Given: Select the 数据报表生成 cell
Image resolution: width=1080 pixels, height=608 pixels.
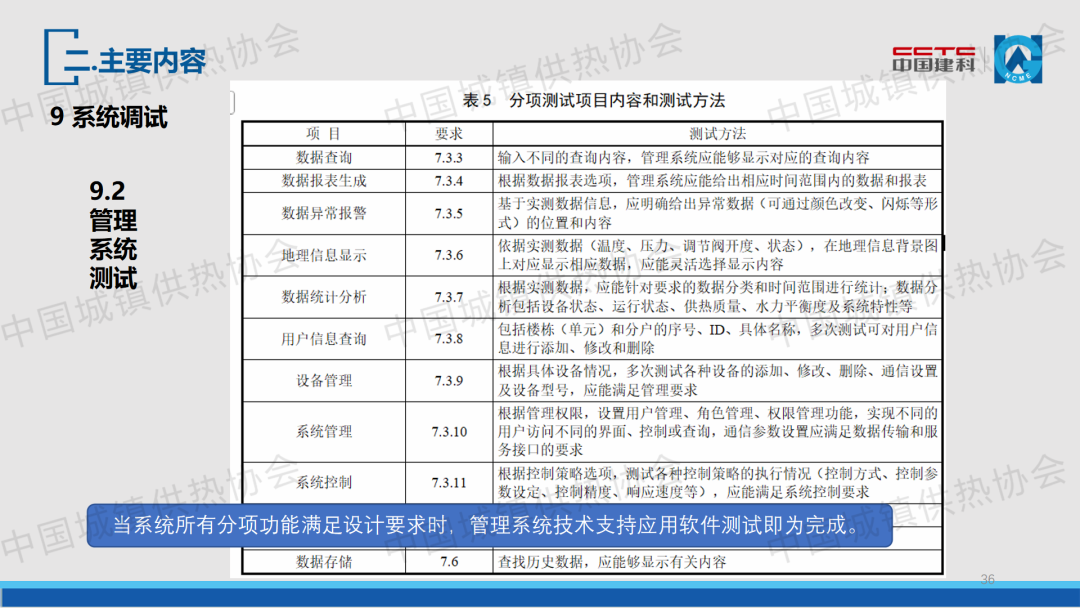Looking at the screenshot, I should [324, 181].
